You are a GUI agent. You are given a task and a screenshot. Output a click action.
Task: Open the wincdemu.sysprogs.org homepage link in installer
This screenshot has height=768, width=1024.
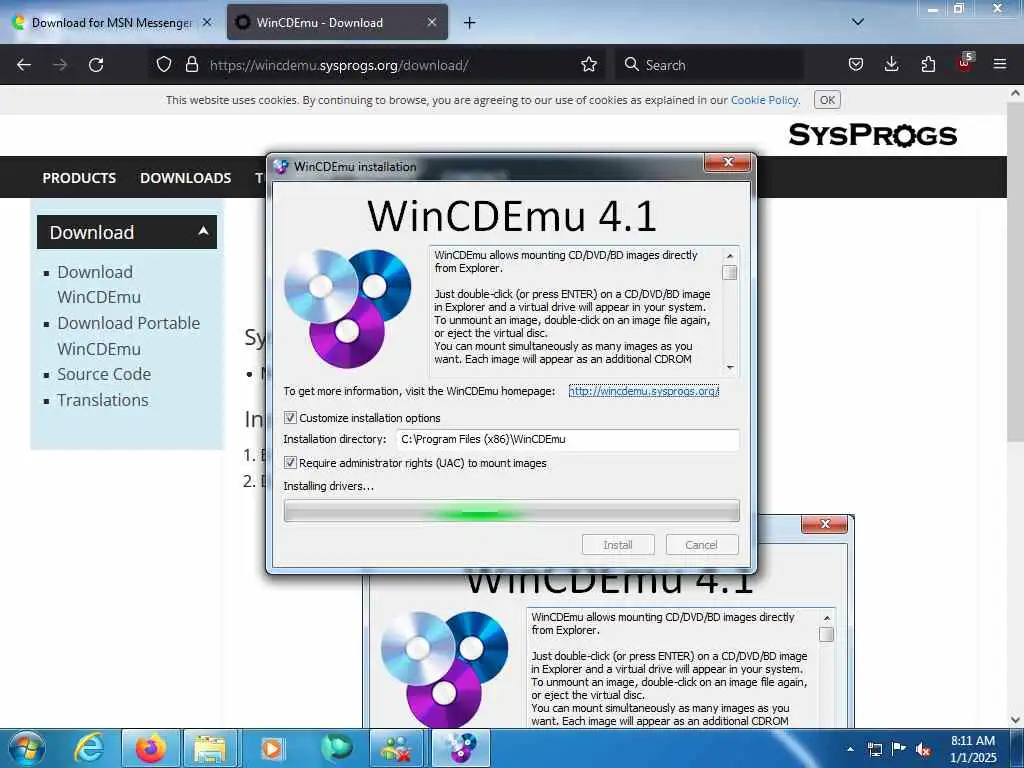coord(643,391)
